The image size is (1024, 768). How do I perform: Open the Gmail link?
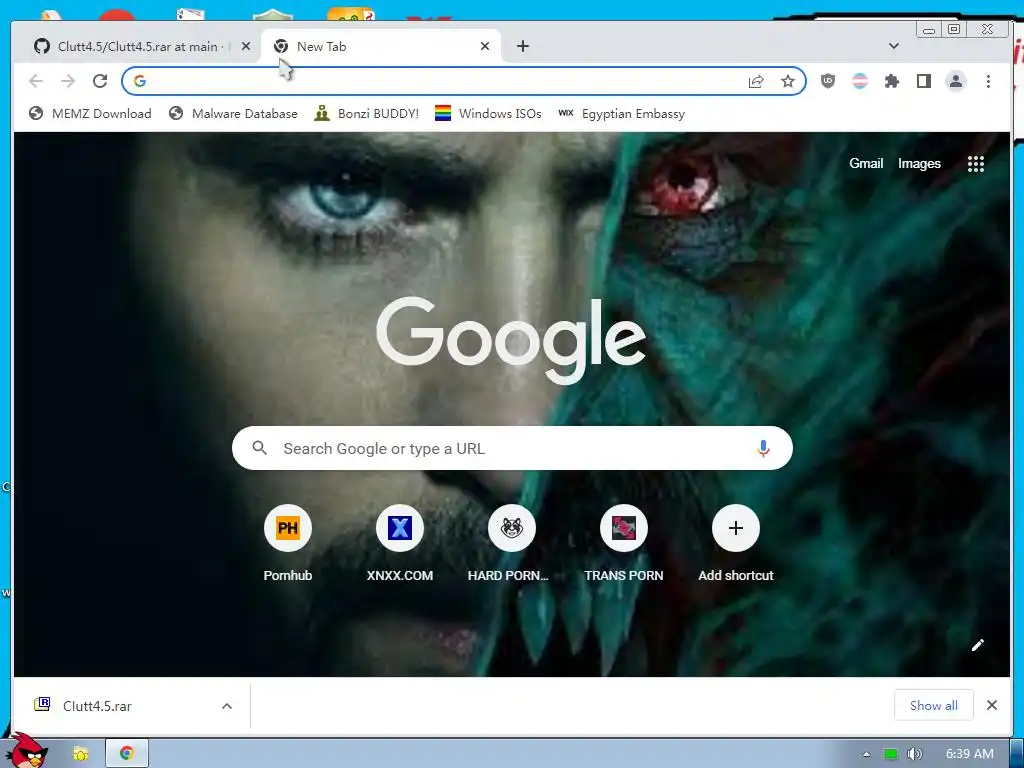click(866, 164)
